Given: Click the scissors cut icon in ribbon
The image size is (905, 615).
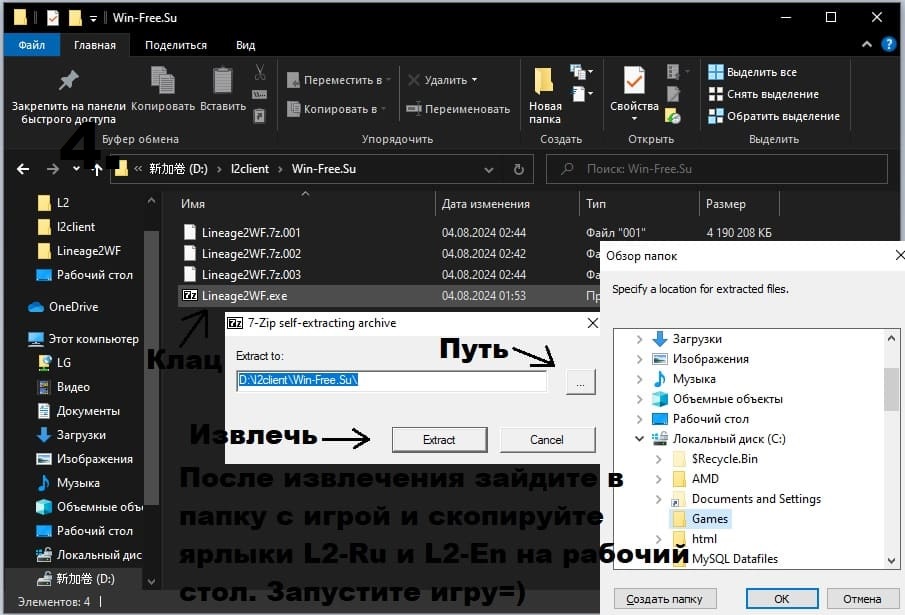Looking at the screenshot, I should point(260,72).
